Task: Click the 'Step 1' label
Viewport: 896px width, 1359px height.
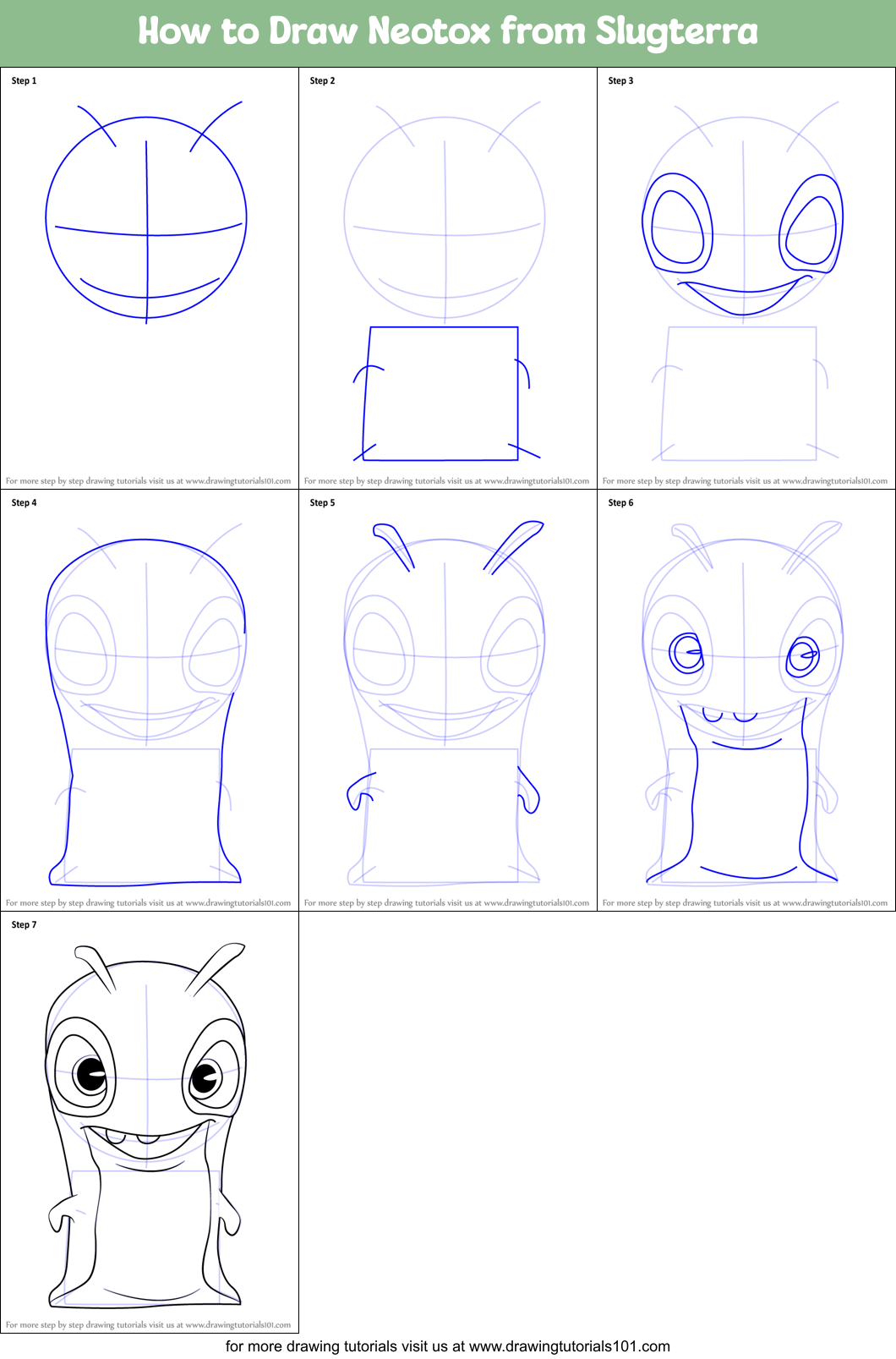Action: click(25, 81)
